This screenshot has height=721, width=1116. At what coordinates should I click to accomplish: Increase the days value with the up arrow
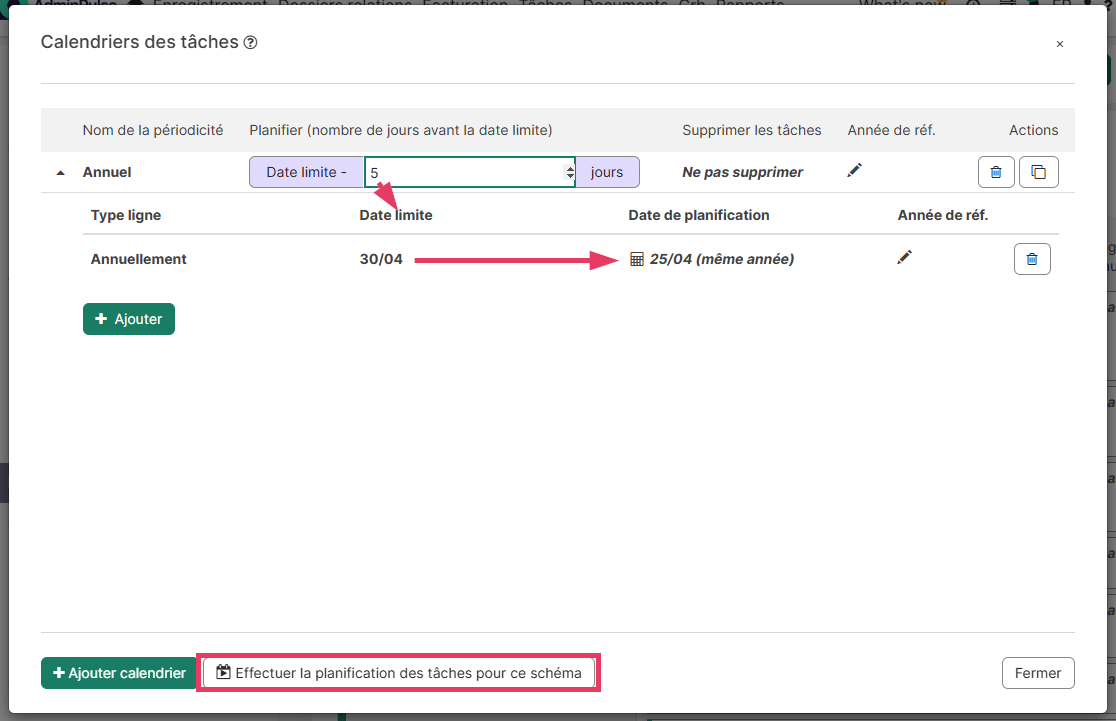pos(570,167)
